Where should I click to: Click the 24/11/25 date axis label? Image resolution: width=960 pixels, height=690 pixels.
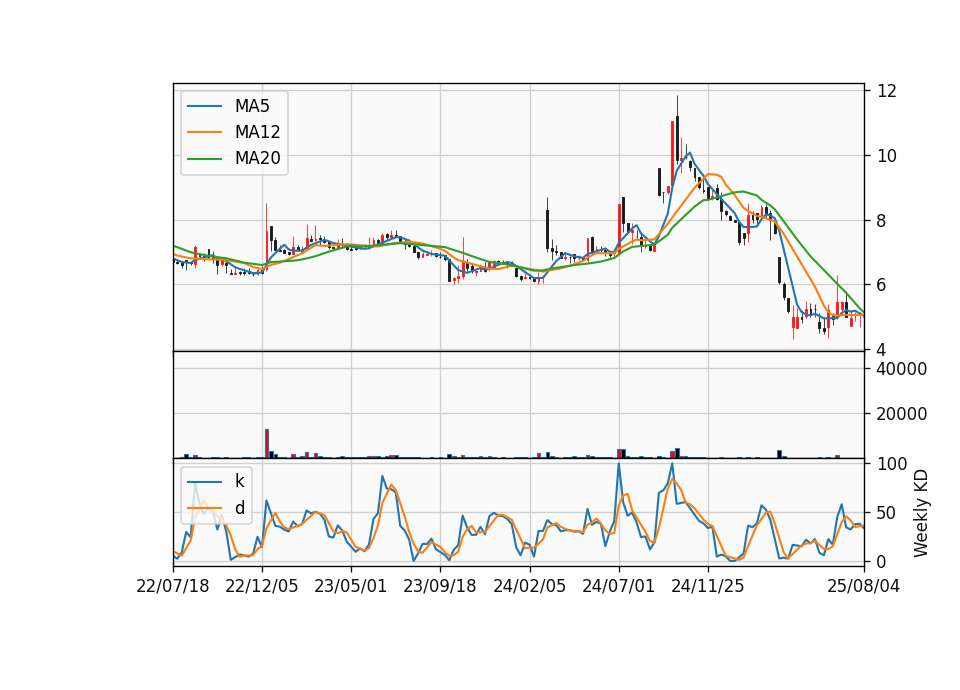pos(708,587)
